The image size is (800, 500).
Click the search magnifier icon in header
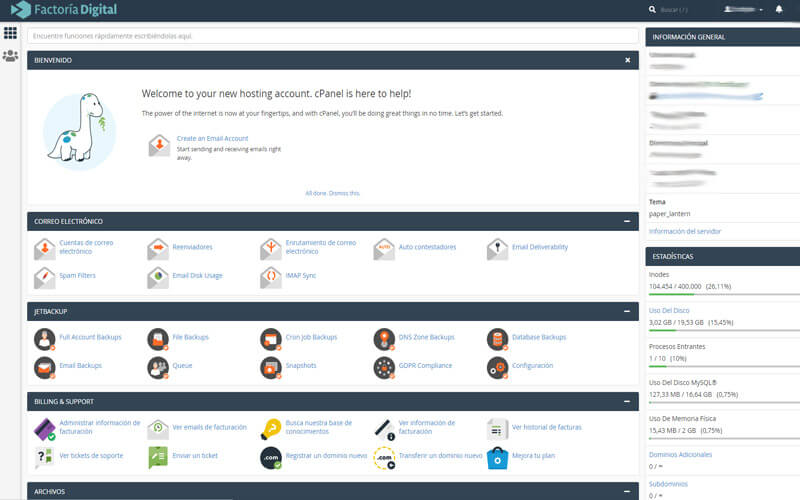pos(652,9)
